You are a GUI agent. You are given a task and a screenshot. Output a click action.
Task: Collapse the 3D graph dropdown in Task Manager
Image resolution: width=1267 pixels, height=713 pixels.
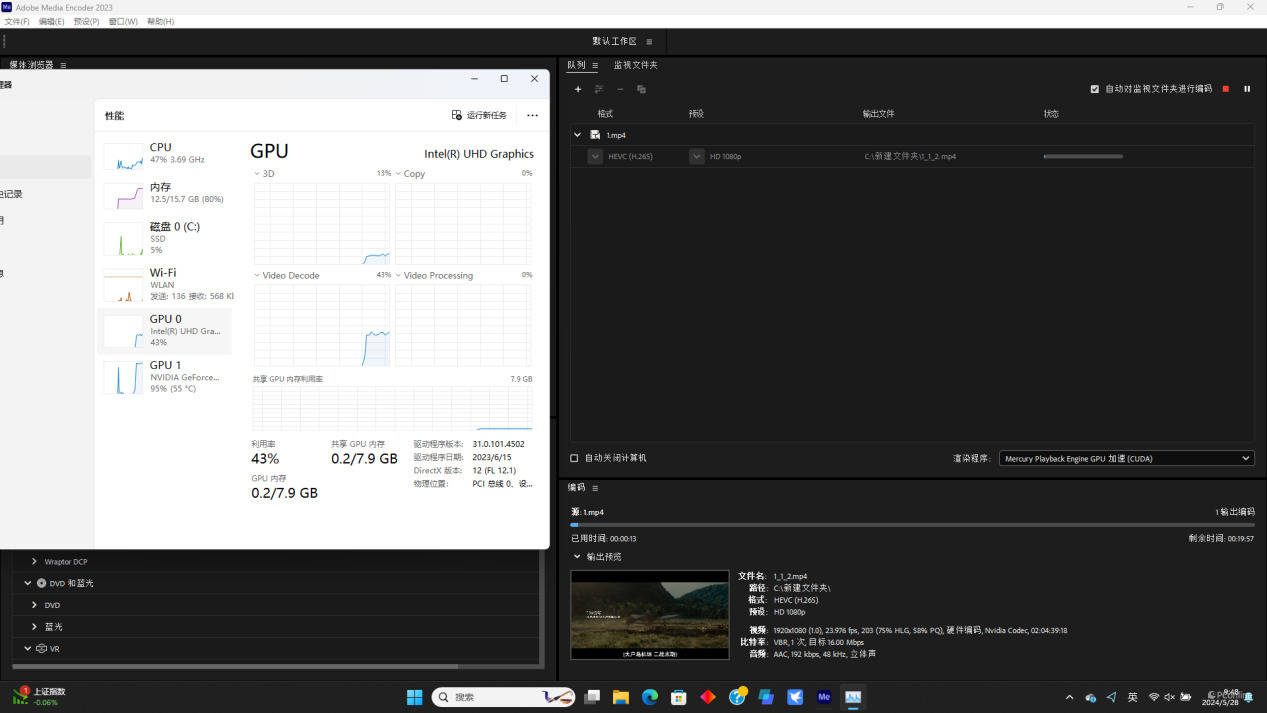tap(257, 174)
